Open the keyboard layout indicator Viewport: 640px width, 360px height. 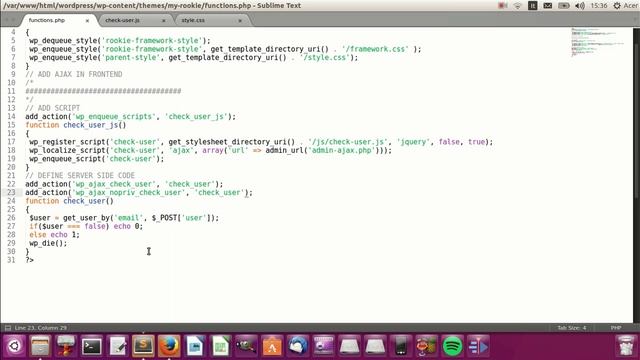click(x=532, y=6)
